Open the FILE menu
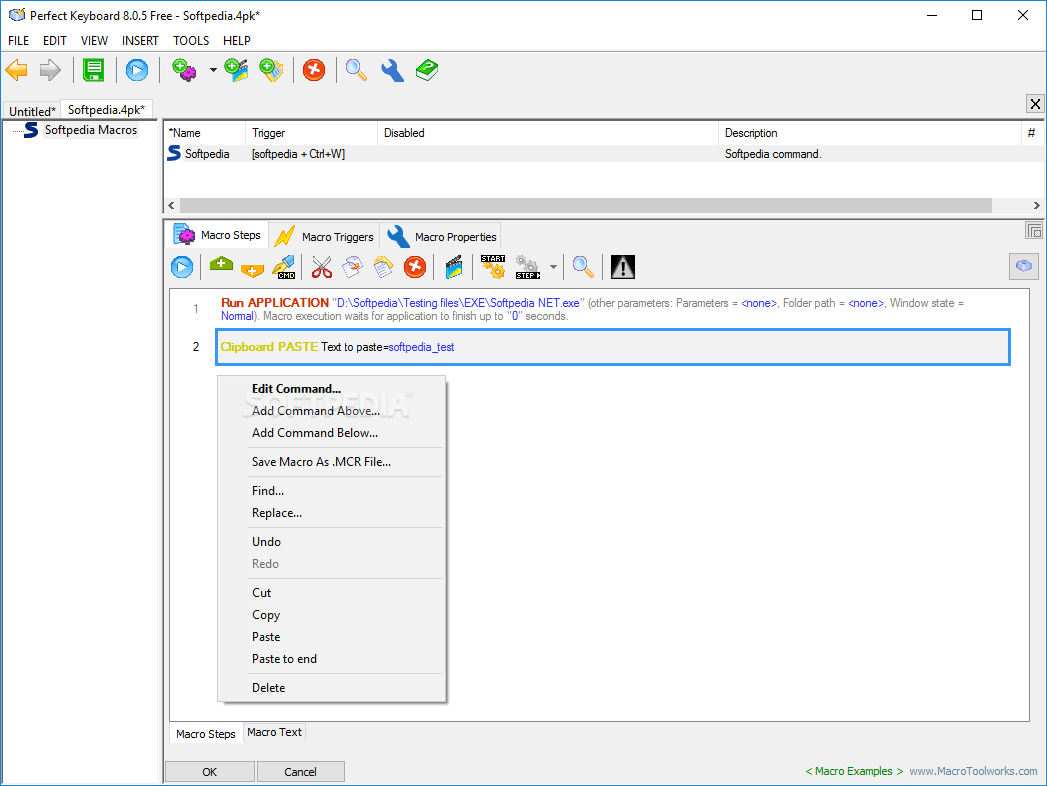Viewport: 1047px width, 786px height. [x=19, y=41]
